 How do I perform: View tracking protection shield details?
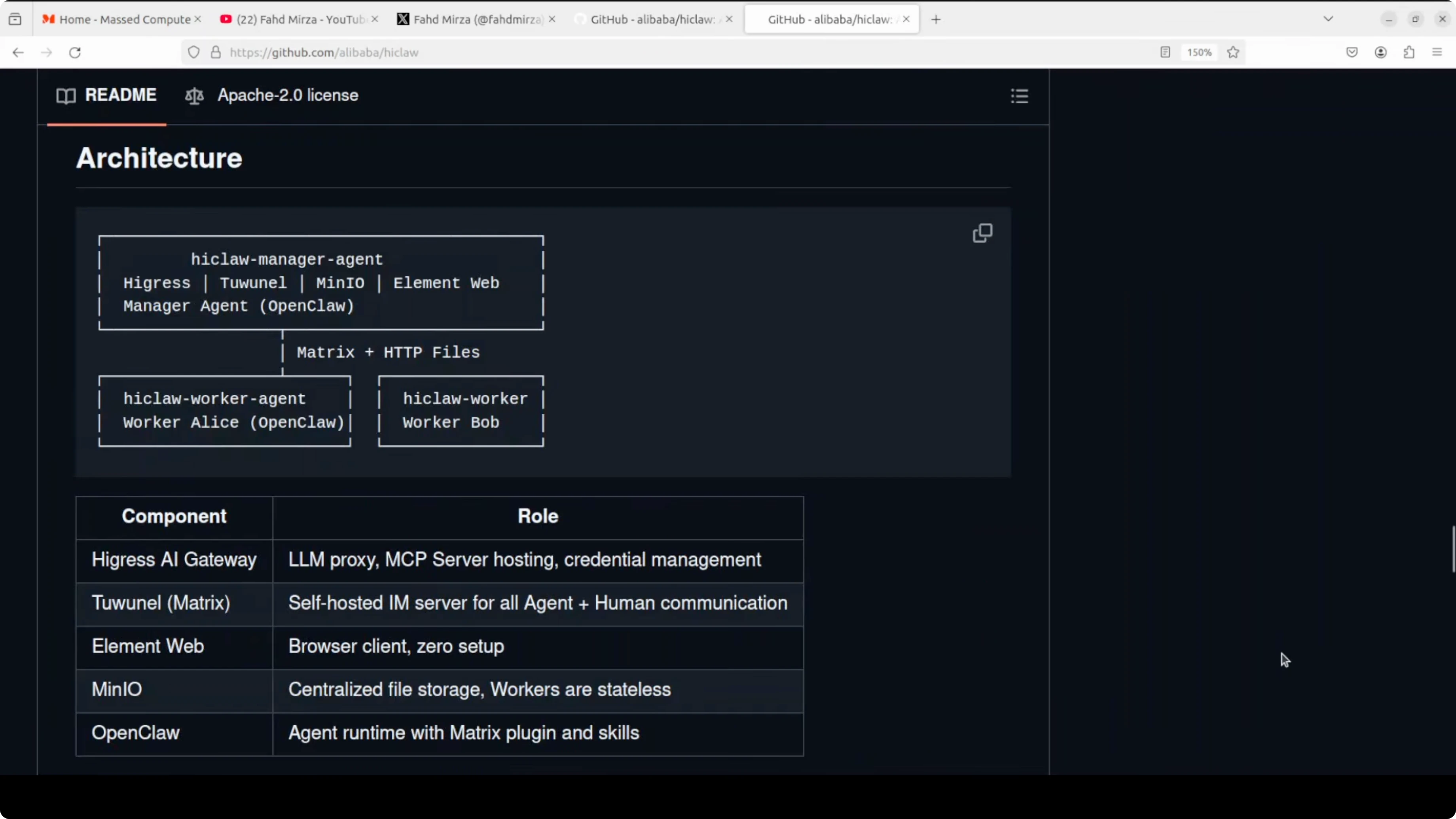193,52
